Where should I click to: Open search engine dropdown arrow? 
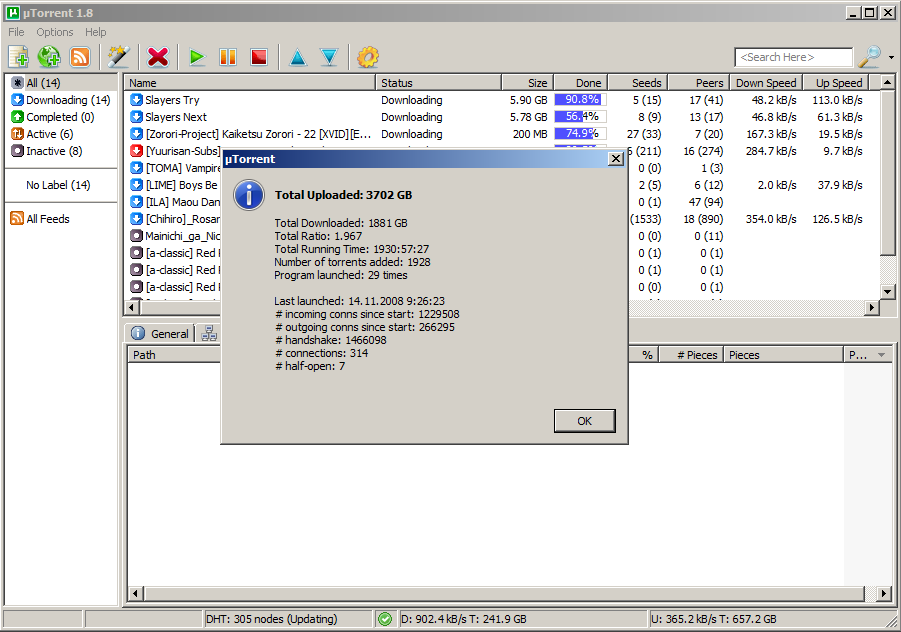point(891,57)
